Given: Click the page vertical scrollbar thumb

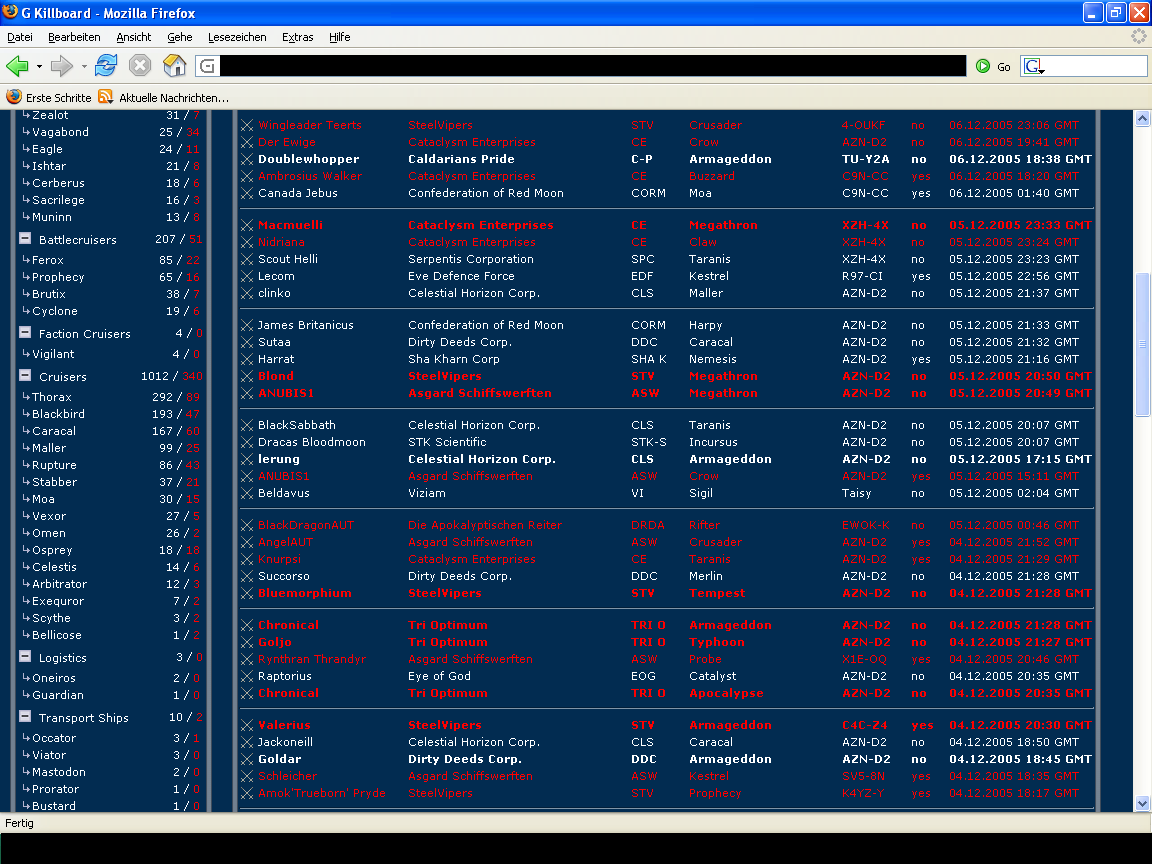Looking at the screenshot, I should (1142, 344).
